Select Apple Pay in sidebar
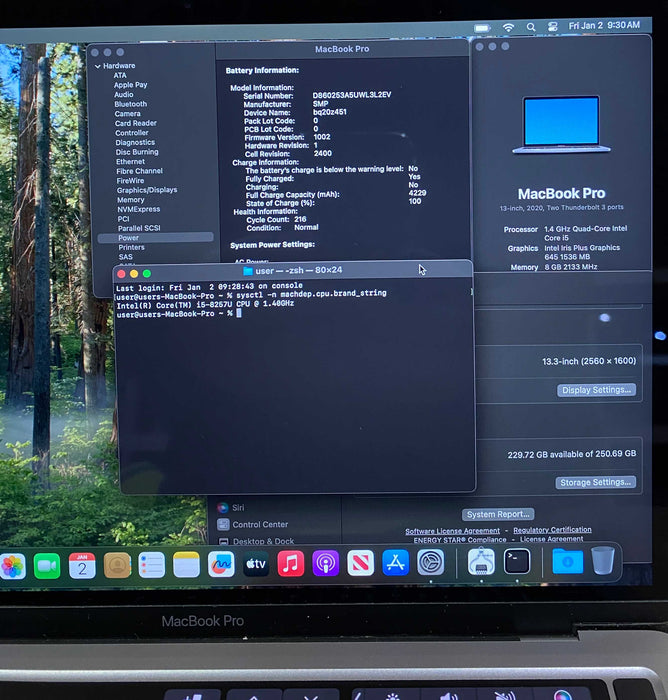The width and height of the screenshot is (668, 700). click(130, 85)
